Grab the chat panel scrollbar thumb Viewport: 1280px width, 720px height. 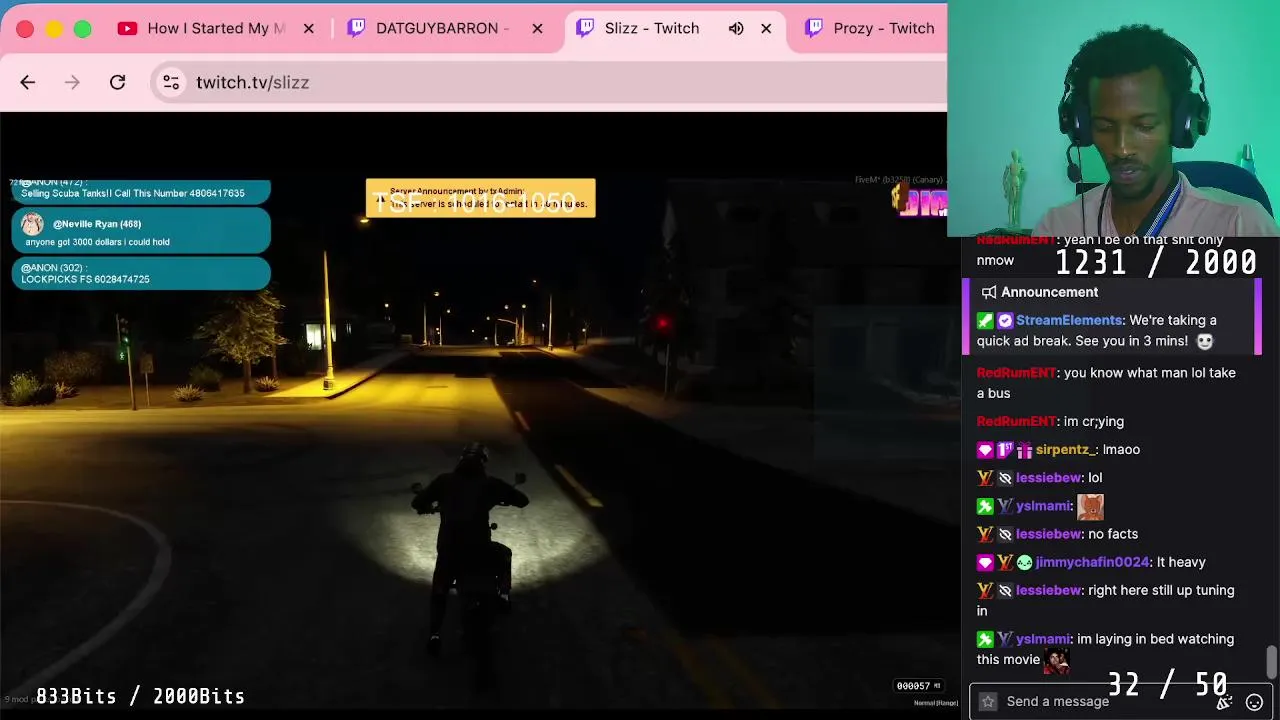tap(1271, 661)
